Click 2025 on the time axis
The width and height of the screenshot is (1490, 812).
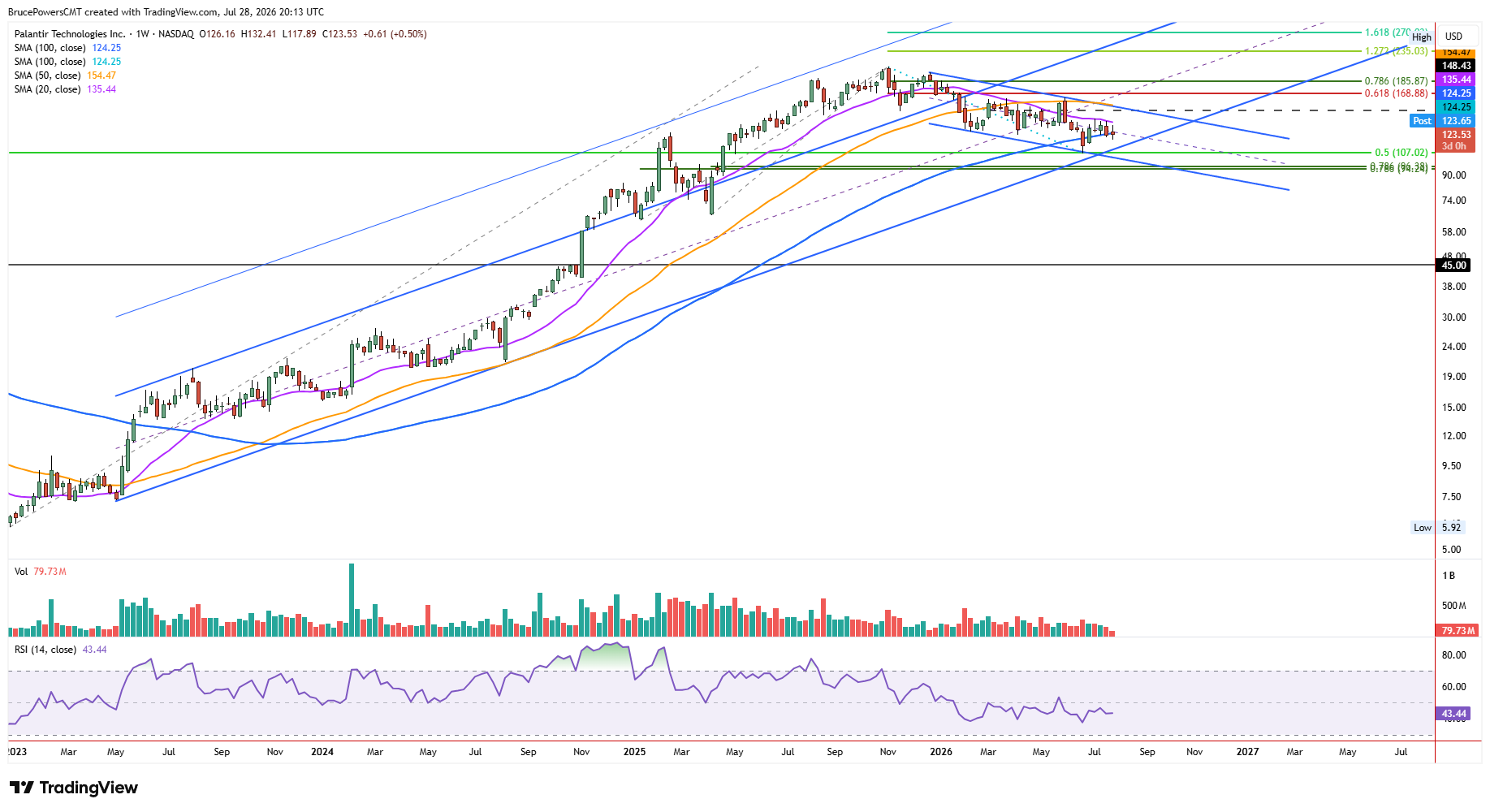pos(634,752)
